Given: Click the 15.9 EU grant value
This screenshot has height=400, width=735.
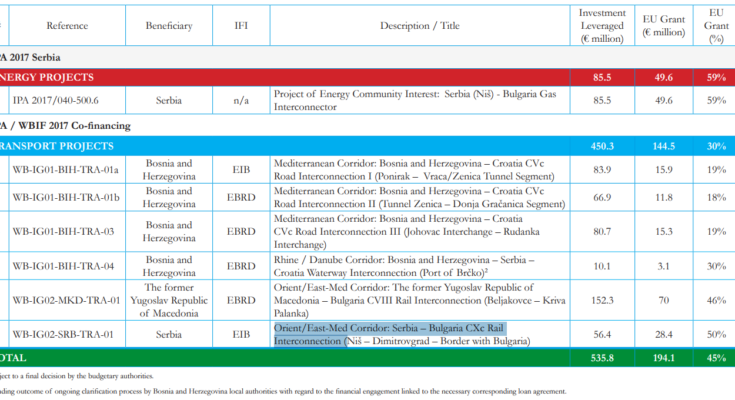Looking at the screenshot, I should (664, 170).
